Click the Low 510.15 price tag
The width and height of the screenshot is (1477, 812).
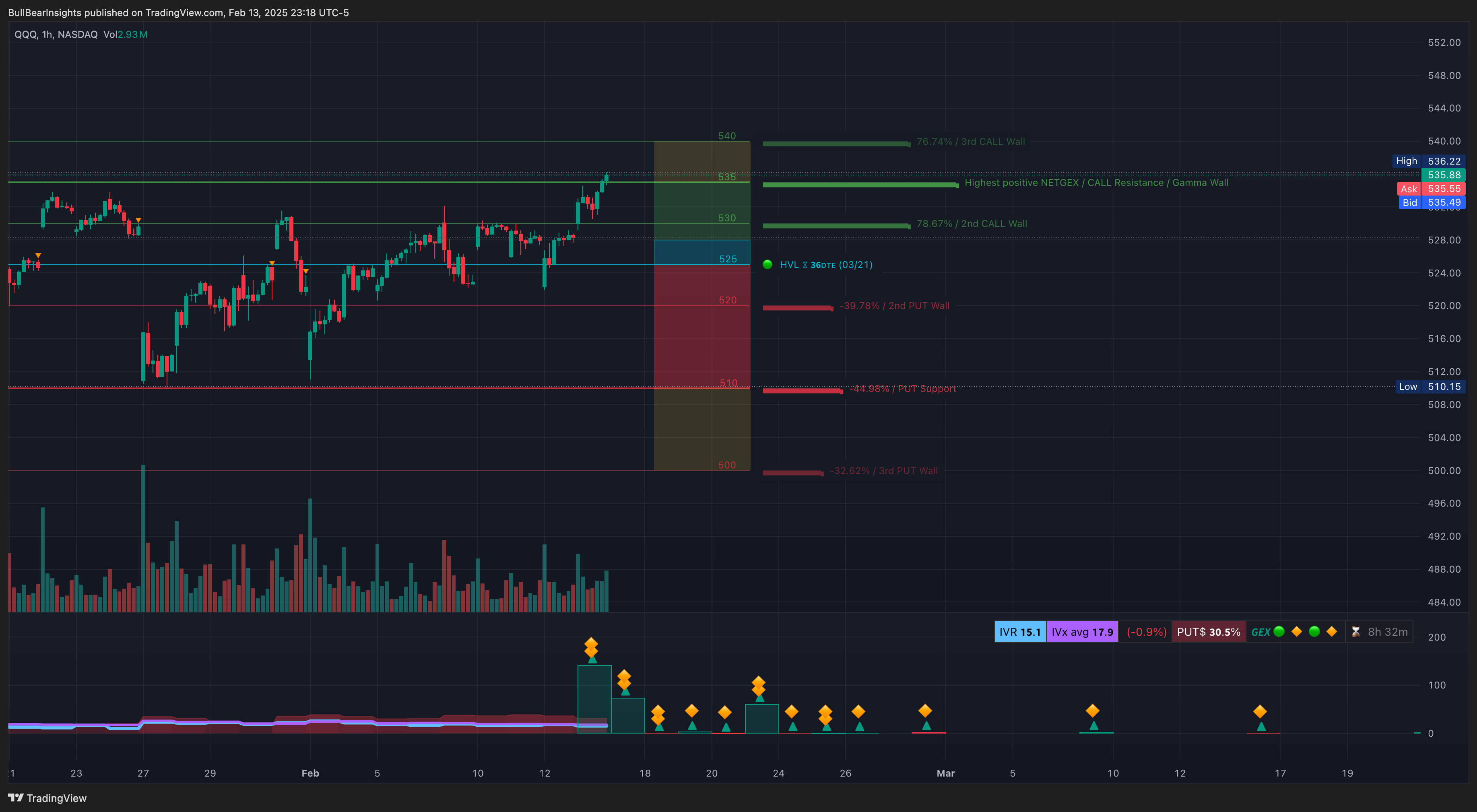(1430, 387)
